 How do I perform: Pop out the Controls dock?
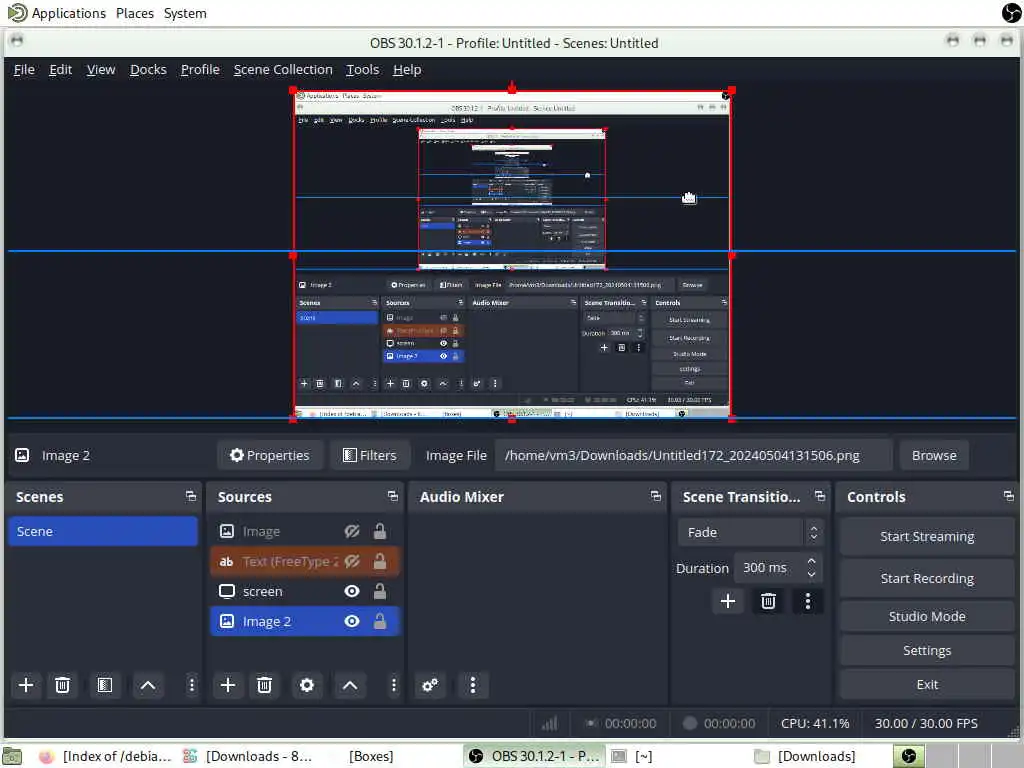[x=1009, y=496]
